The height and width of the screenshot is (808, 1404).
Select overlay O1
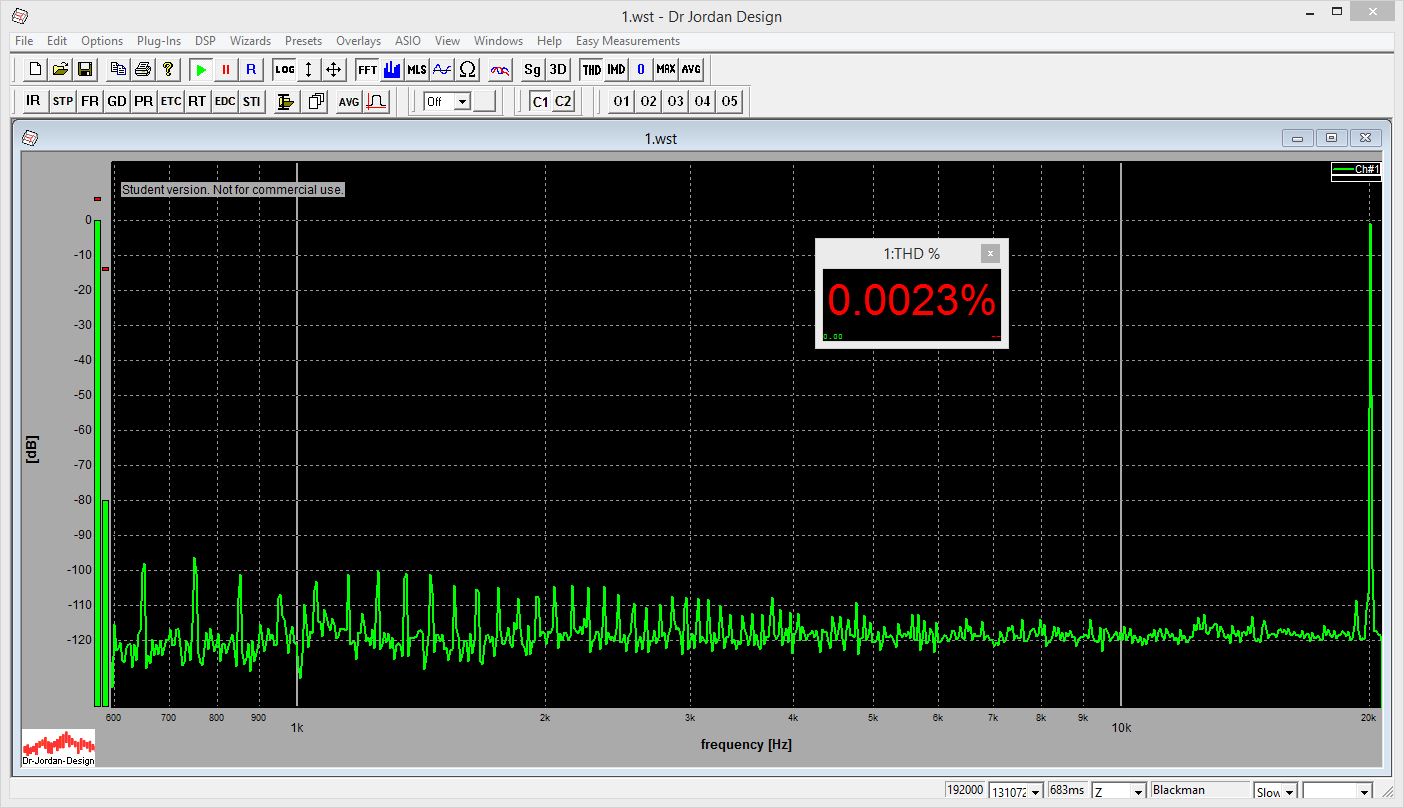(622, 101)
